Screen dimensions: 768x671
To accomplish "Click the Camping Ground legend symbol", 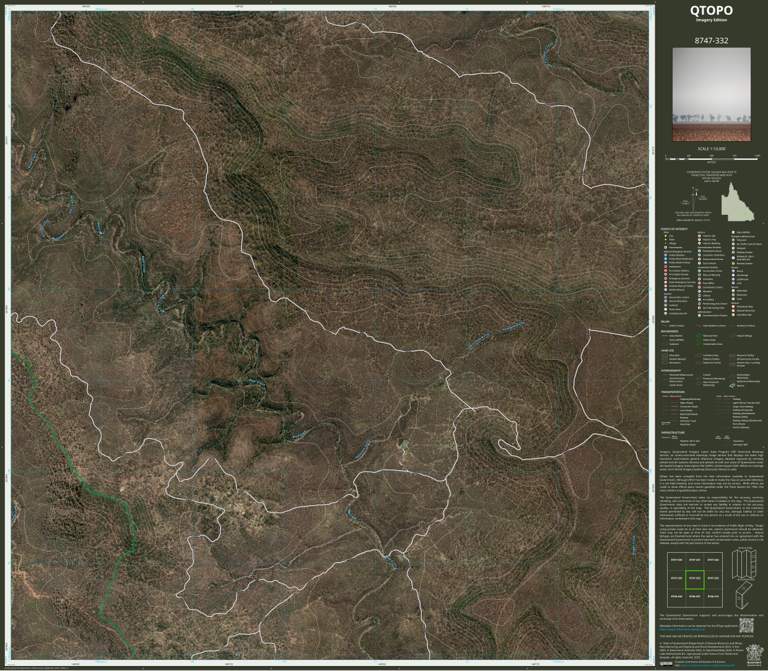I will (666, 313).
